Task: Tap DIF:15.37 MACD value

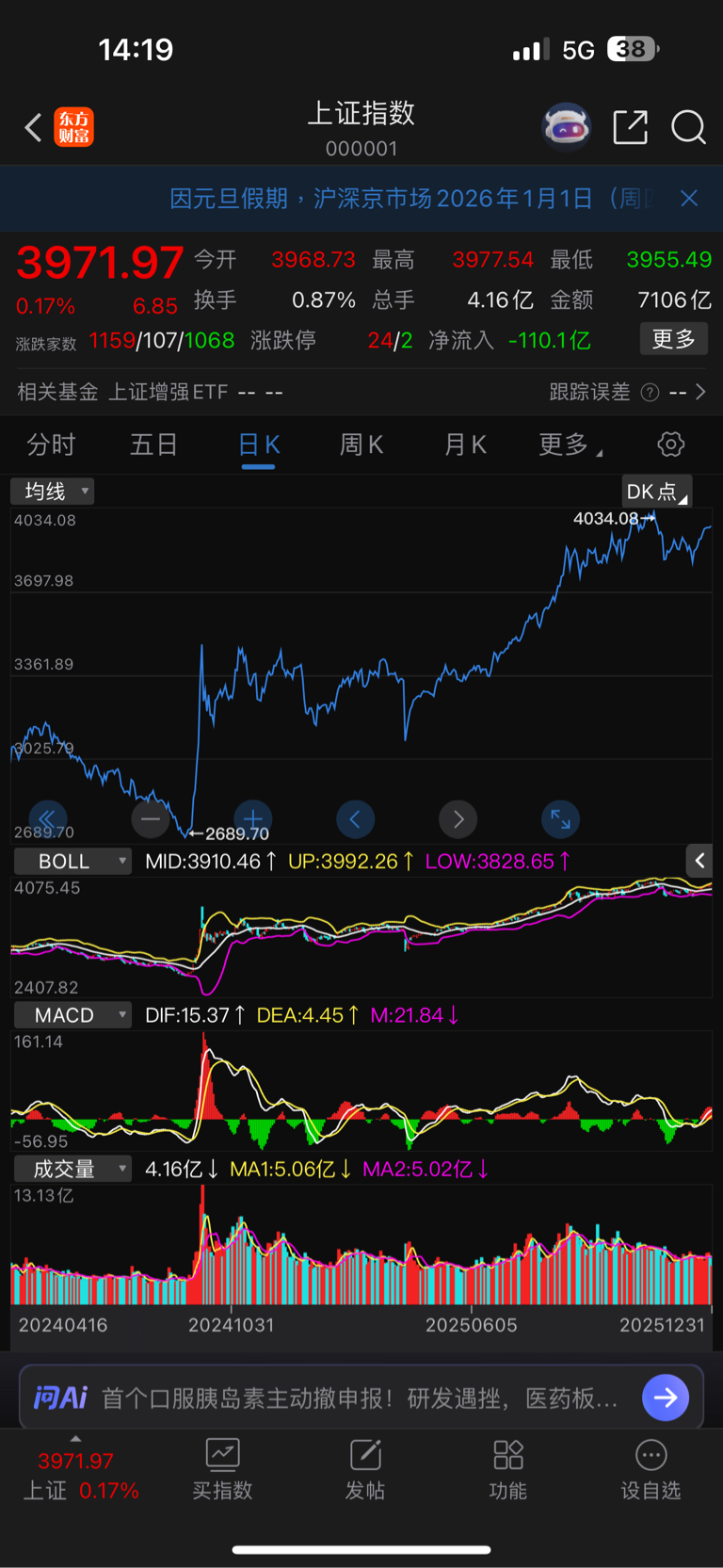Action: click(196, 1015)
